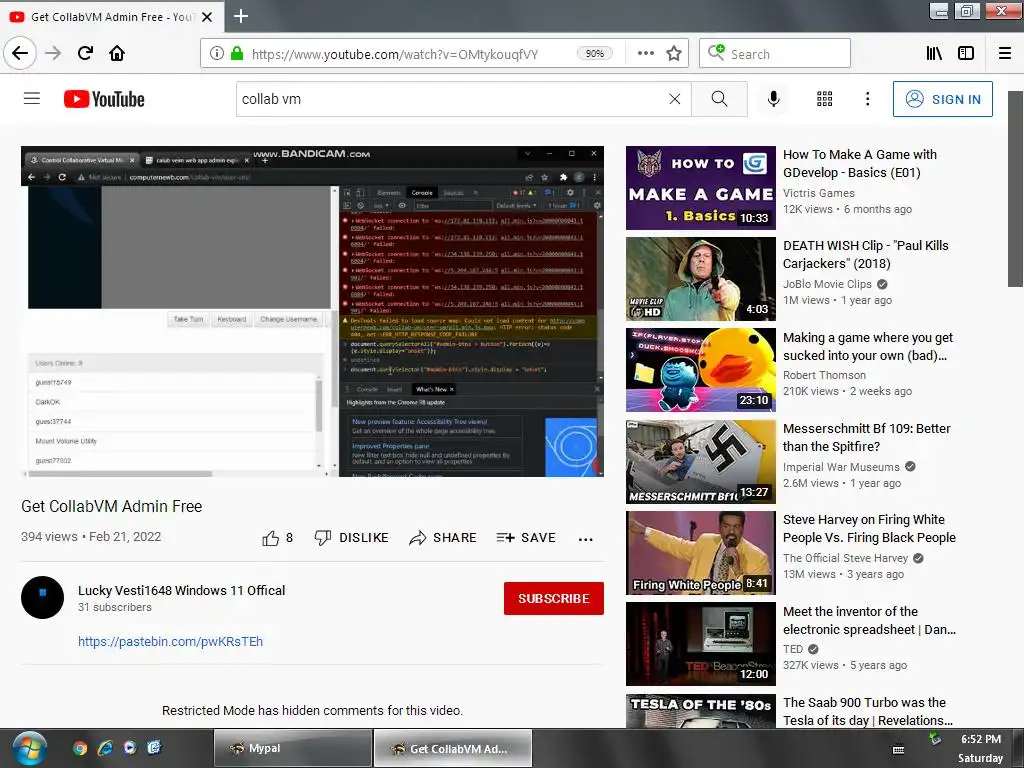
Task: Reset zoom using the 90% badge
Action: pos(594,54)
